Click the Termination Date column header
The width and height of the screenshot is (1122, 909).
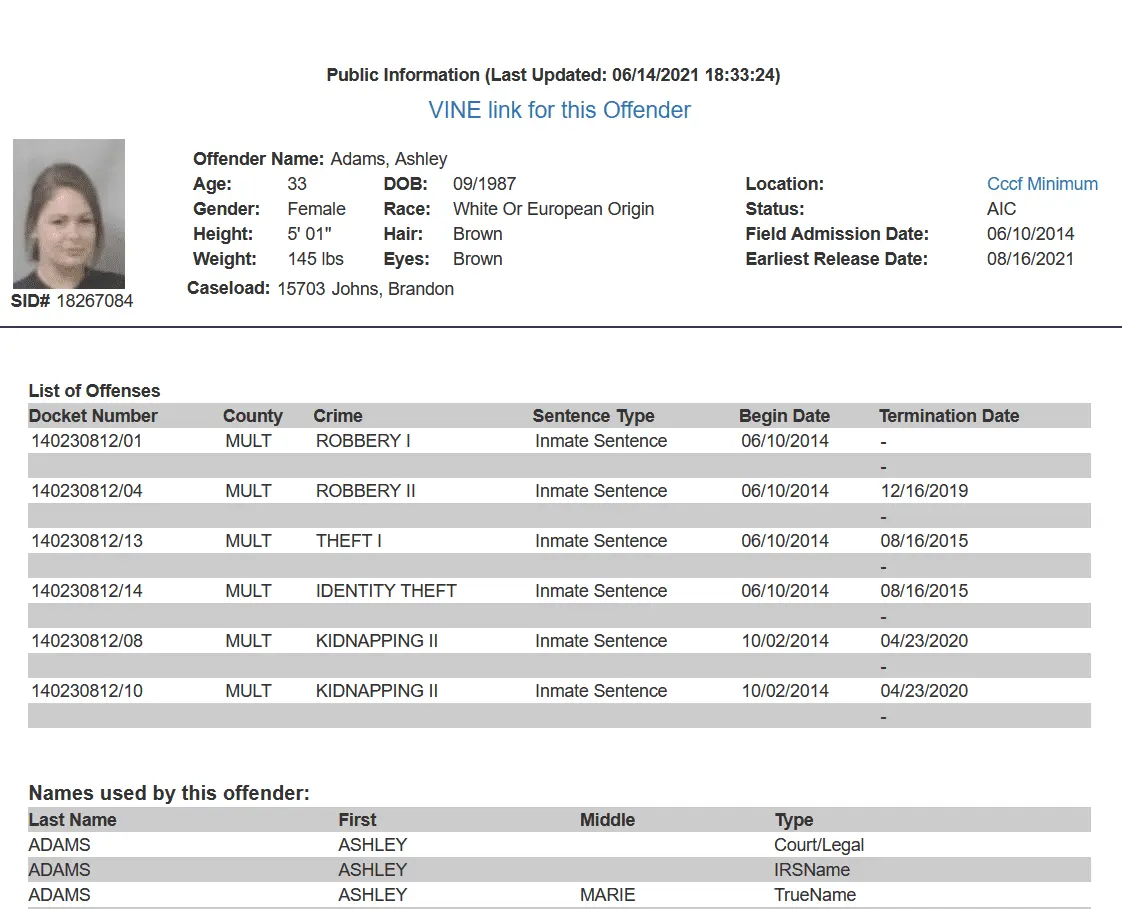pos(948,416)
